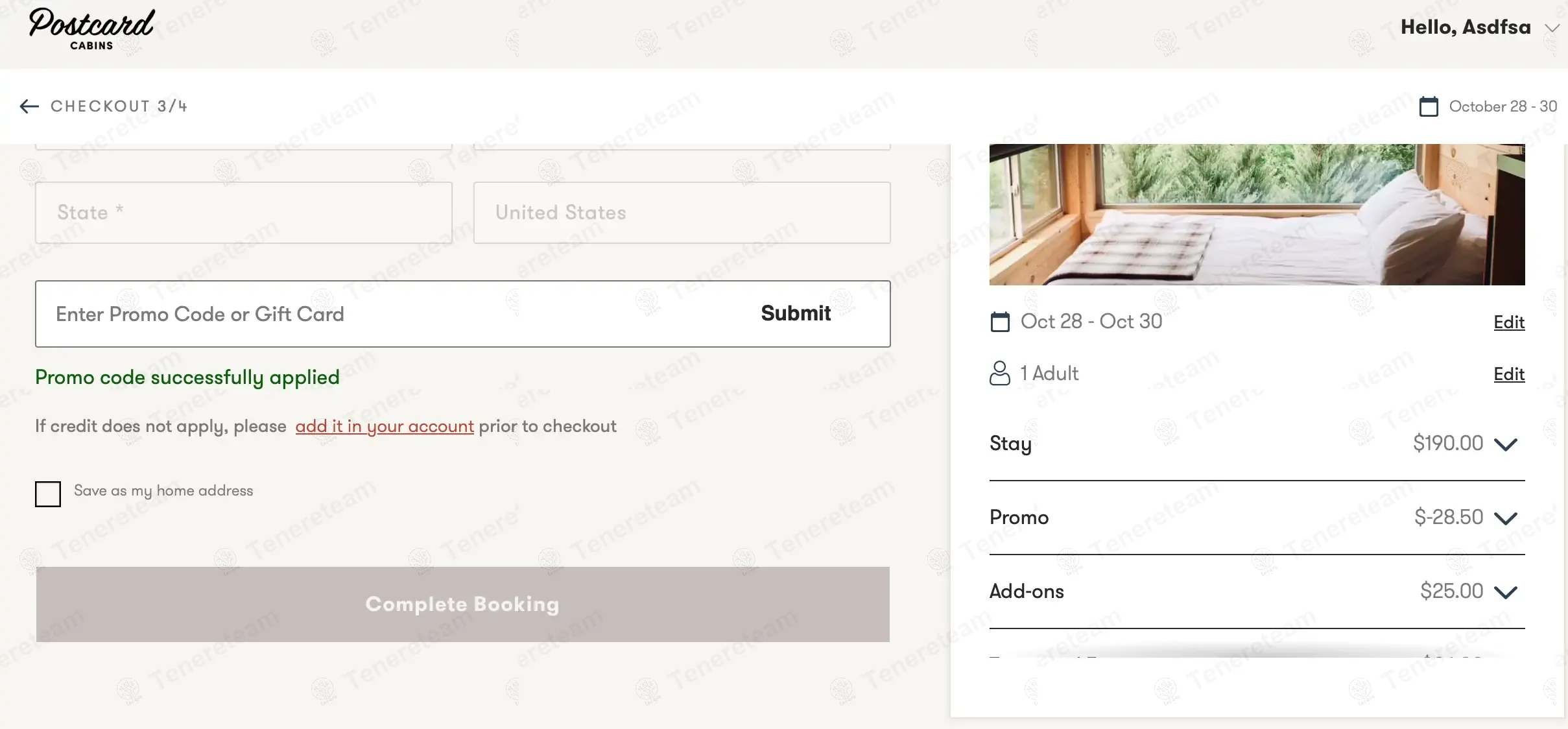
Task: Expand the Stay price breakdown chevron
Action: pyautogui.click(x=1506, y=444)
